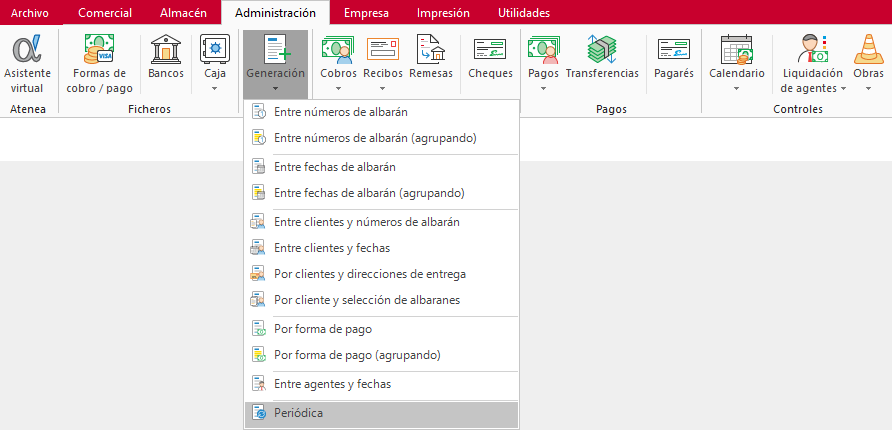Click the Pagos money icon
The height and width of the screenshot is (430, 892).
pyautogui.click(x=543, y=49)
